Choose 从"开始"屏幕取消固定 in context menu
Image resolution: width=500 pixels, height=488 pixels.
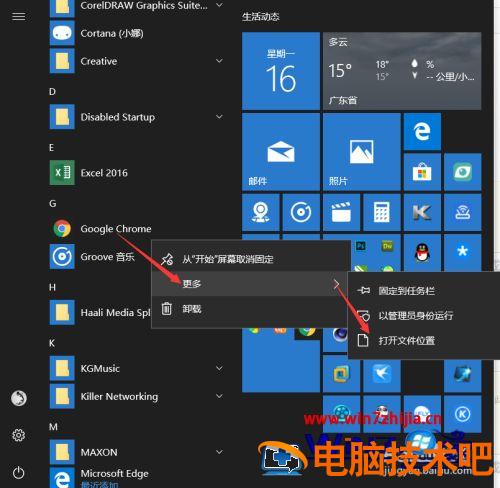251,259
